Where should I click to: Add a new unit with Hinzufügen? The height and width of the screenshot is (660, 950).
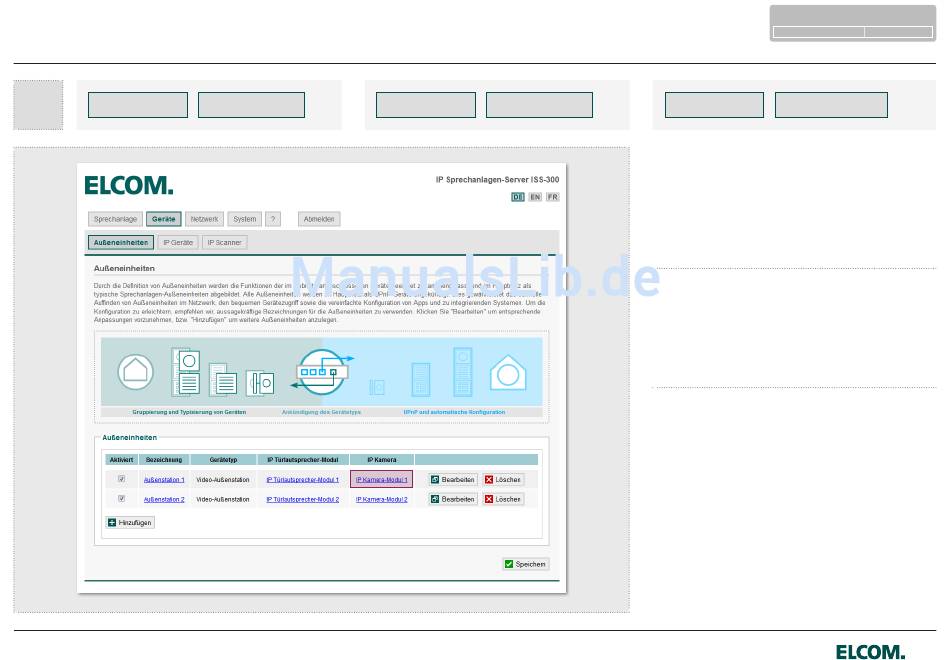tap(130, 522)
